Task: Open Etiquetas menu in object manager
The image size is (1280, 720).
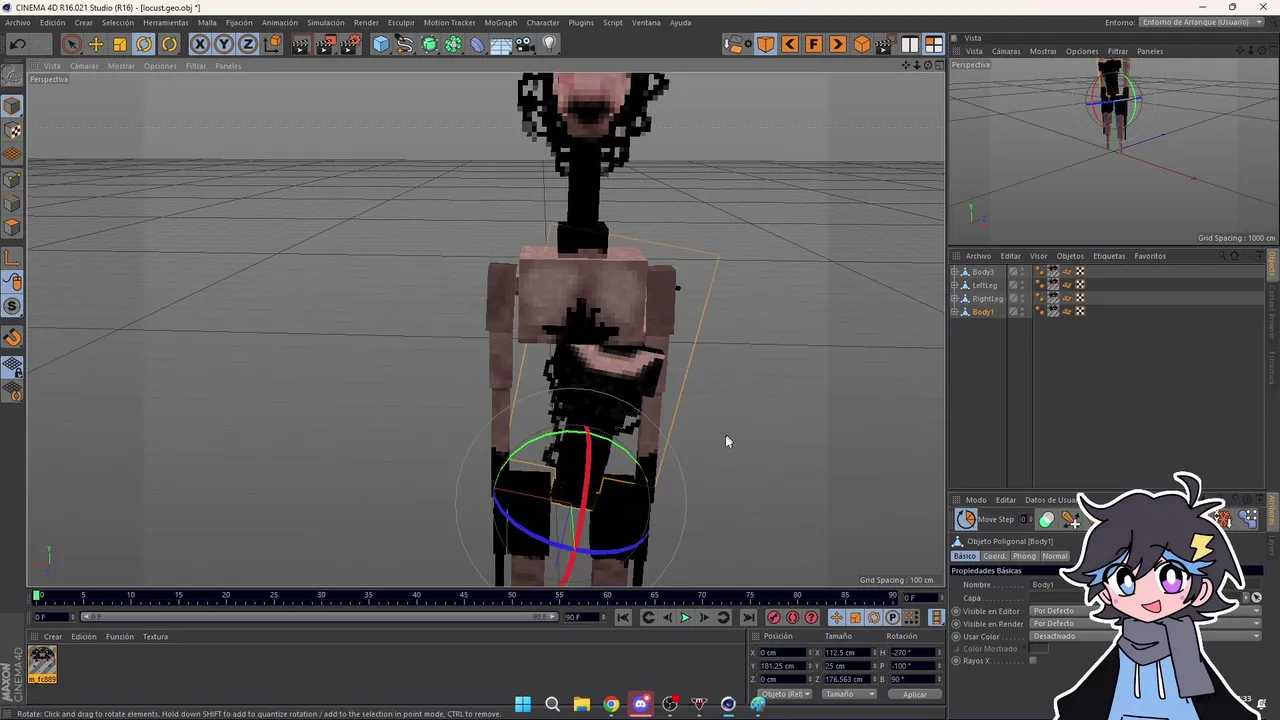Action: (x=1109, y=256)
